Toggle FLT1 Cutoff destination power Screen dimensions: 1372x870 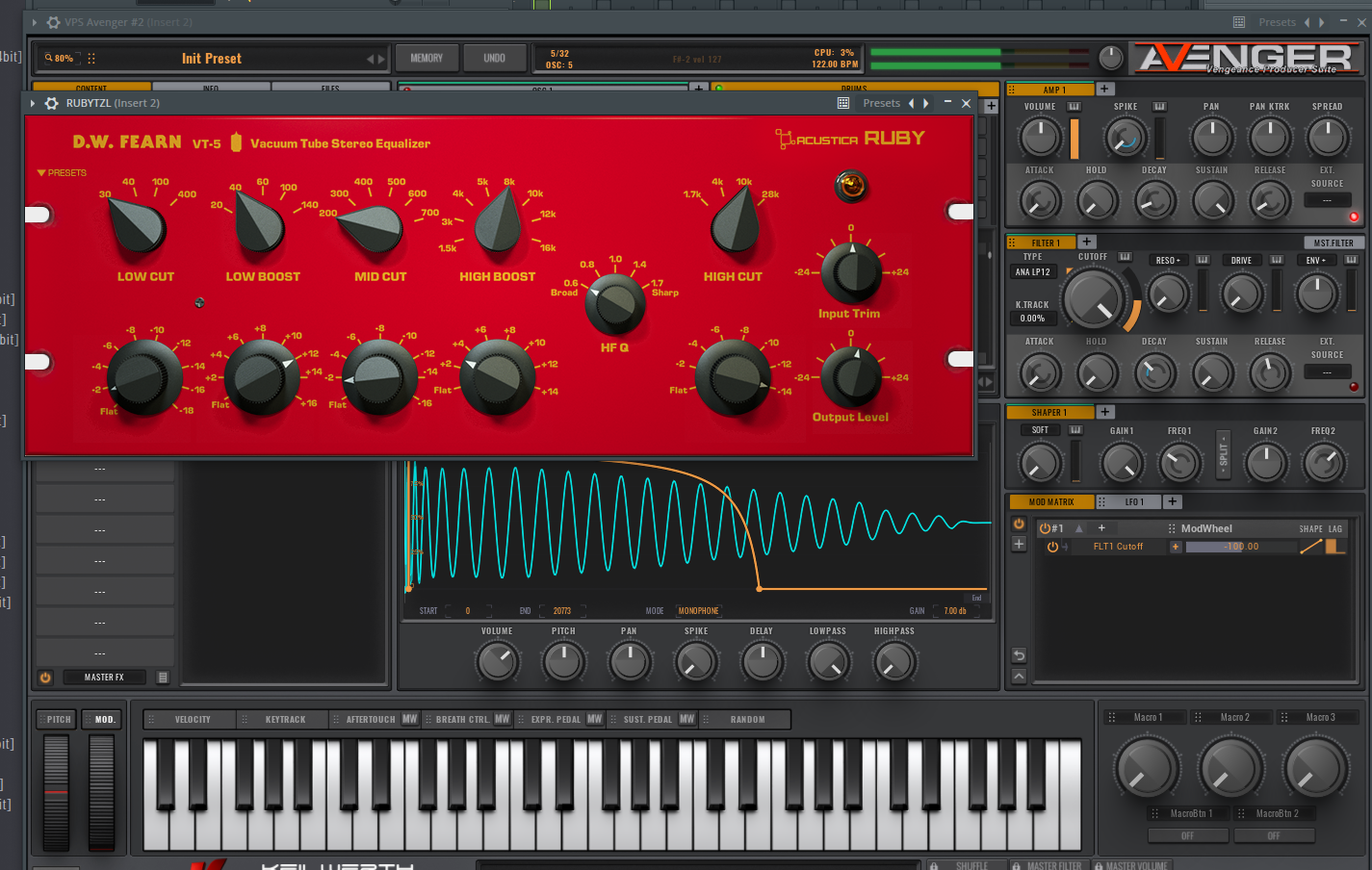pyautogui.click(x=1052, y=547)
